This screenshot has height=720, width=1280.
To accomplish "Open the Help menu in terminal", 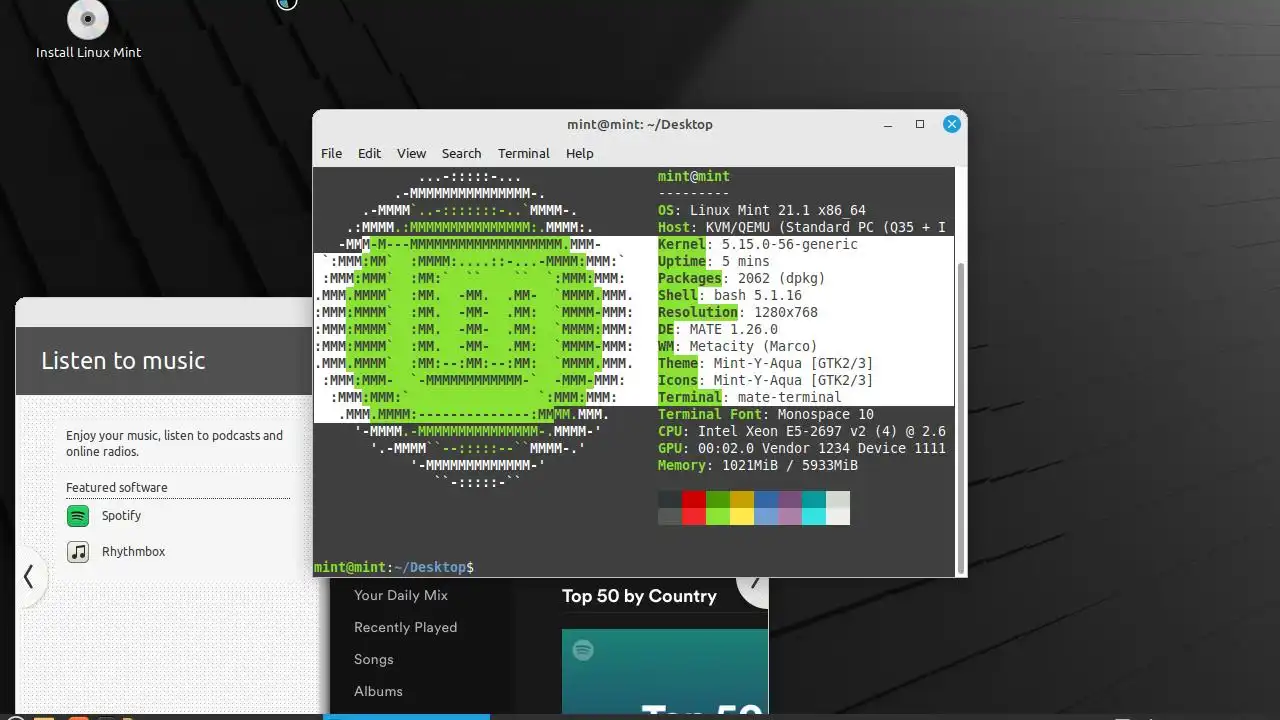I will coord(580,153).
